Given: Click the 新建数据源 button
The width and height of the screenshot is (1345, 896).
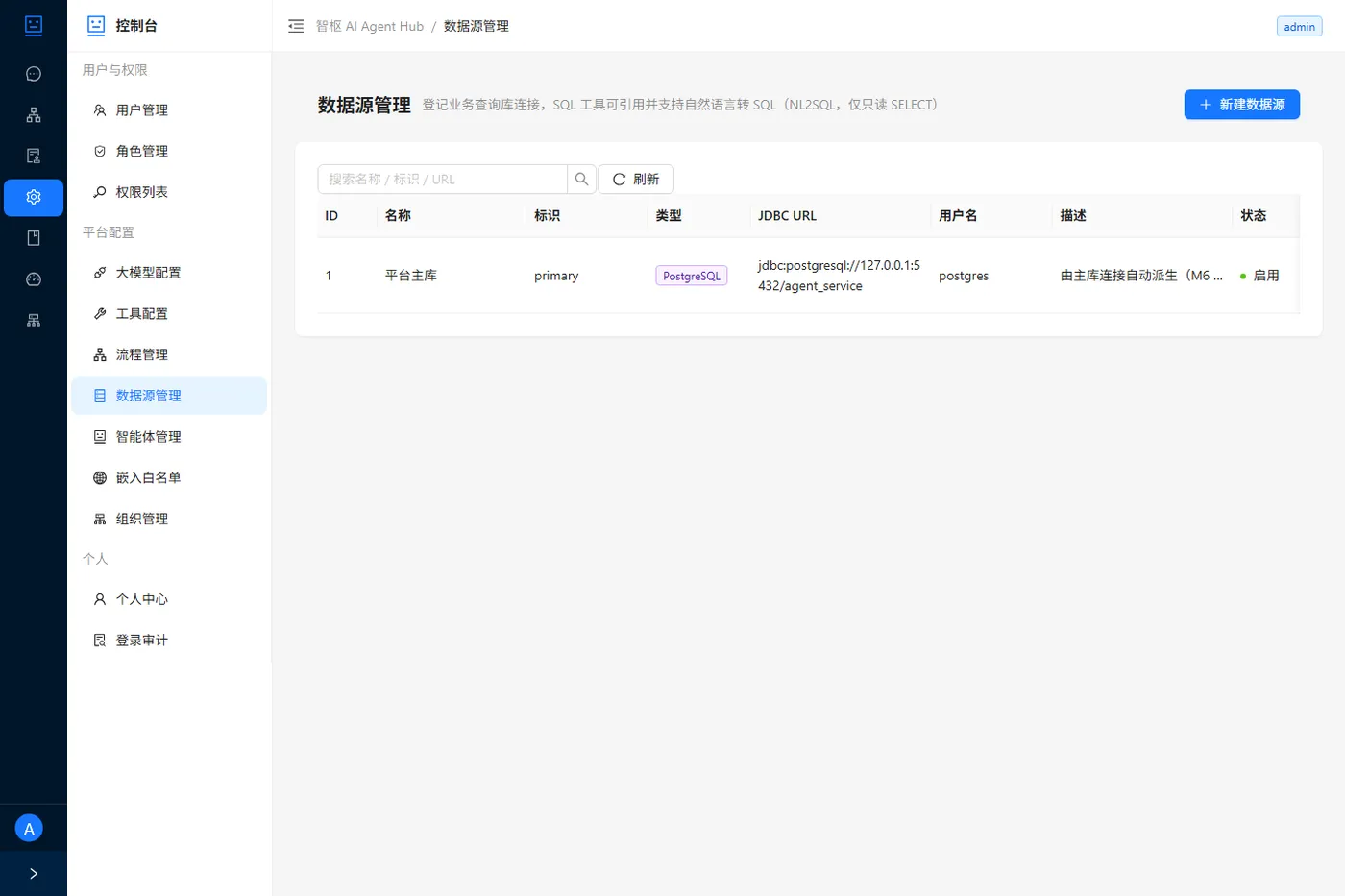Looking at the screenshot, I should pos(1241,105).
